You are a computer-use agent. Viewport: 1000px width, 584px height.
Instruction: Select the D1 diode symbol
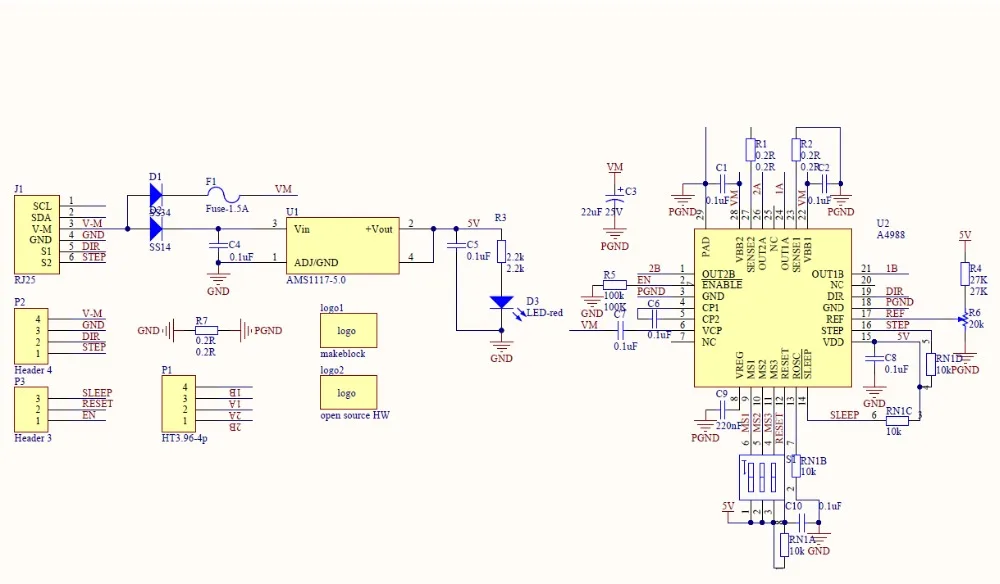click(156, 195)
